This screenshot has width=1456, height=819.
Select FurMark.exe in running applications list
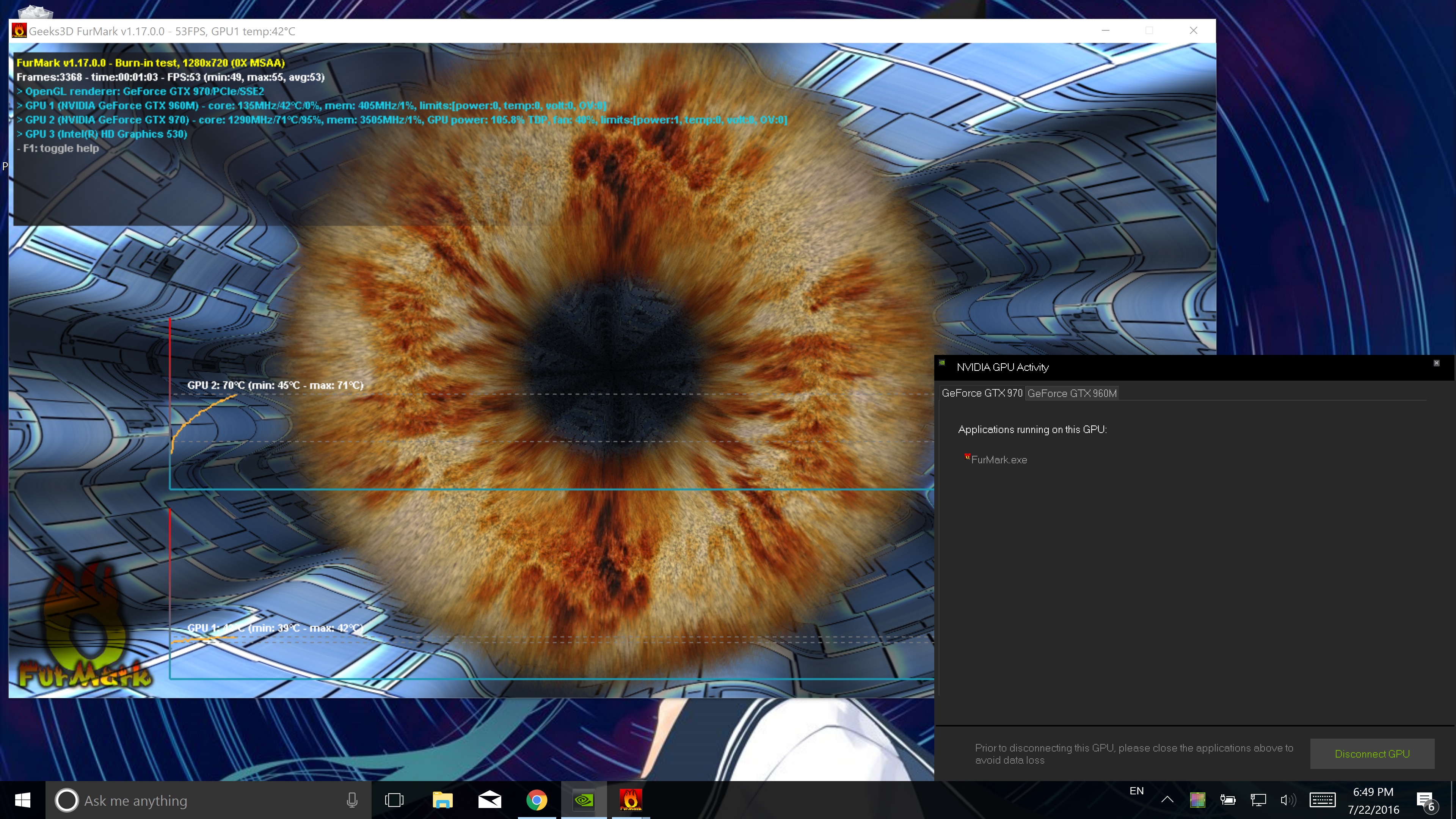click(x=999, y=460)
